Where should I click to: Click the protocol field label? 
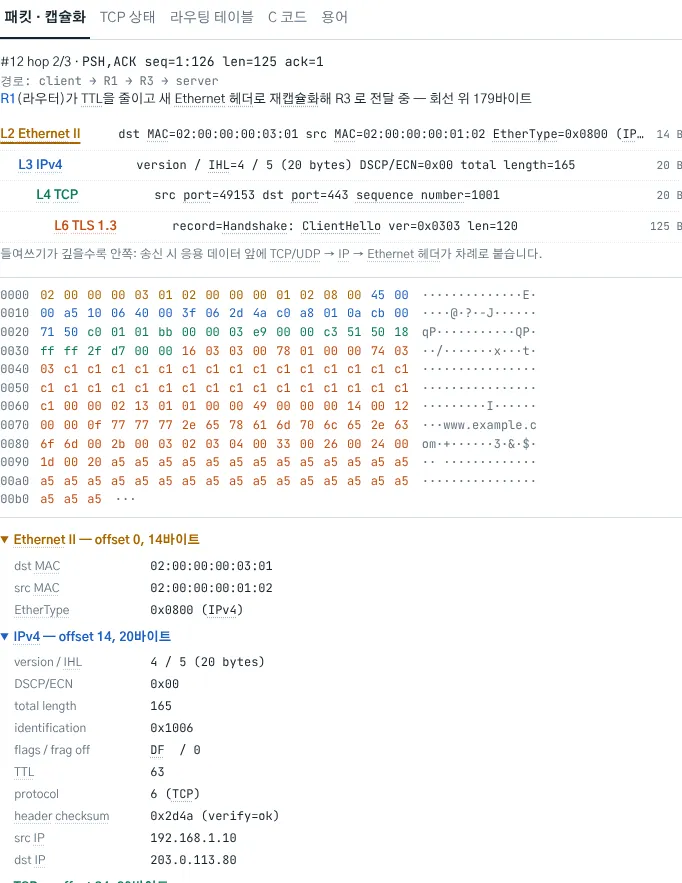coord(37,793)
